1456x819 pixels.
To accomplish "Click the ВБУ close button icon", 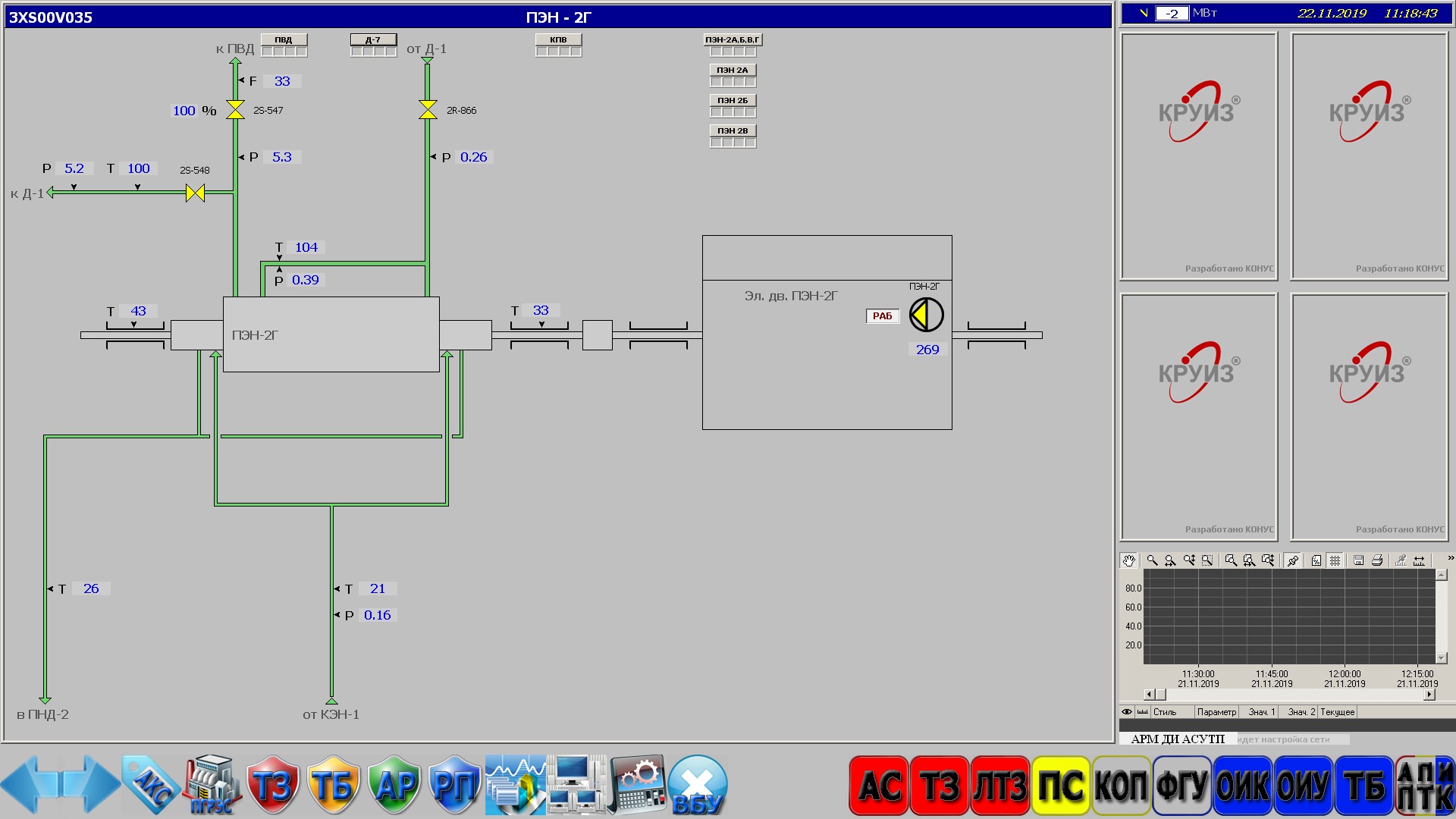I will 698,785.
